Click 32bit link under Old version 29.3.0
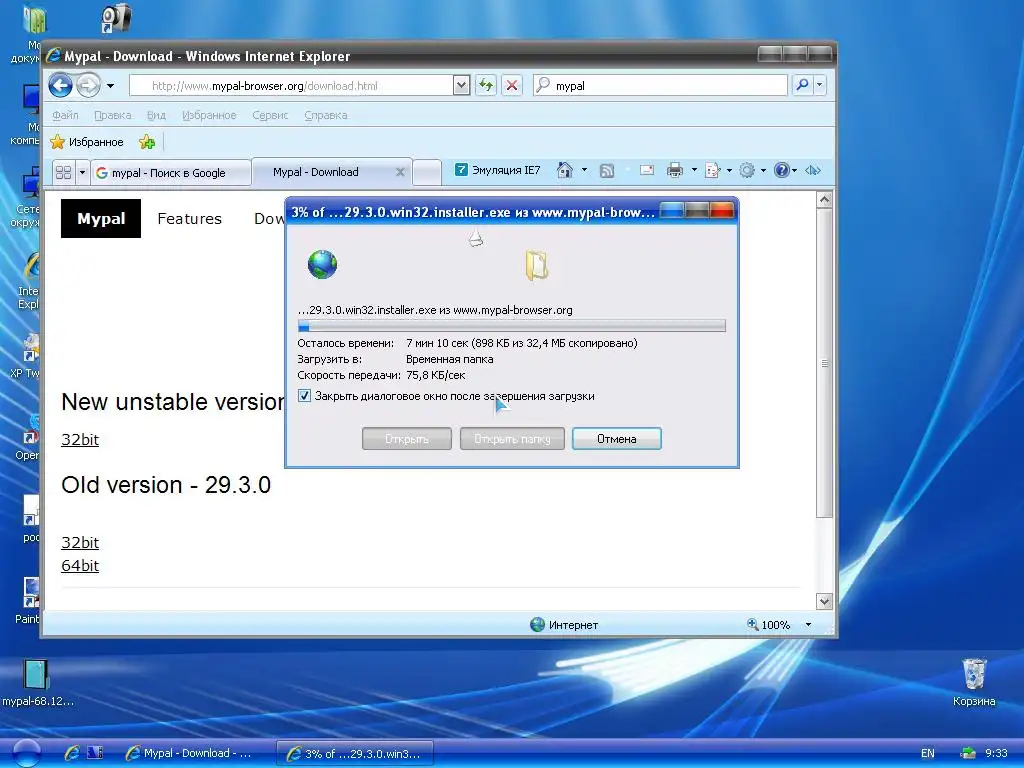The width and height of the screenshot is (1024, 768). coord(80,543)
